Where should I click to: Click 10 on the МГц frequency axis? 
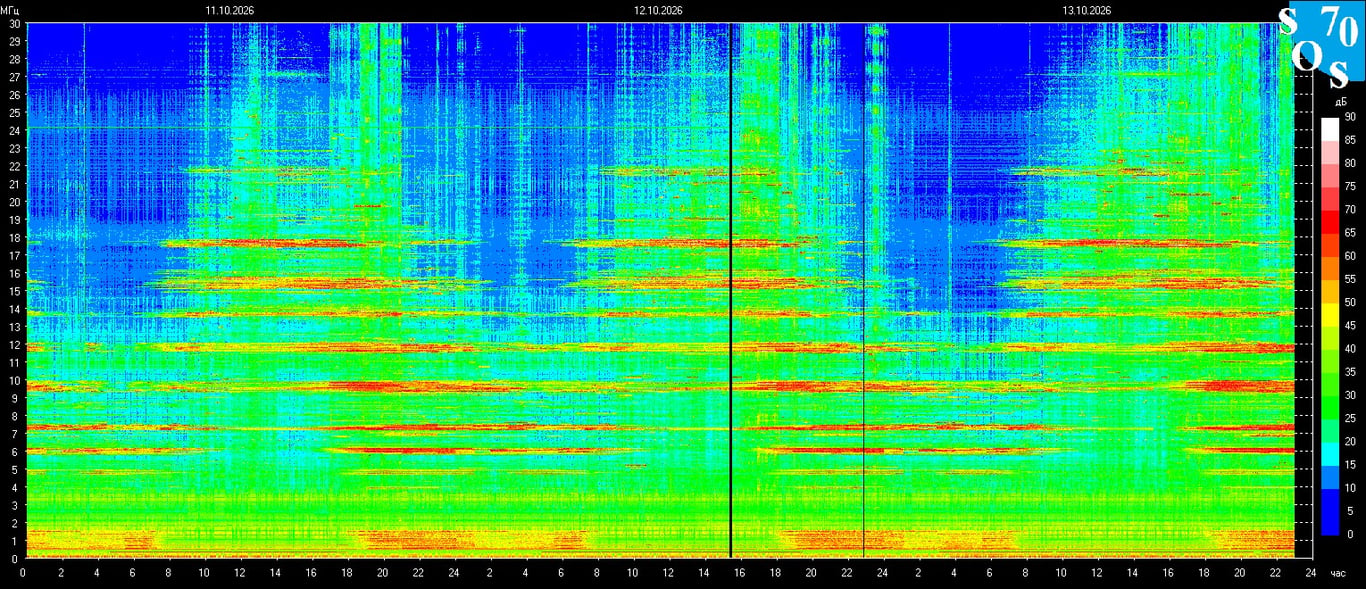click(x=14, y=380)
